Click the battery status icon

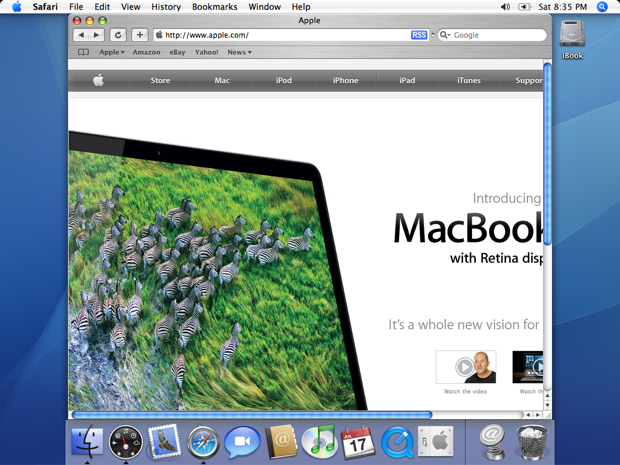[524, 7]
